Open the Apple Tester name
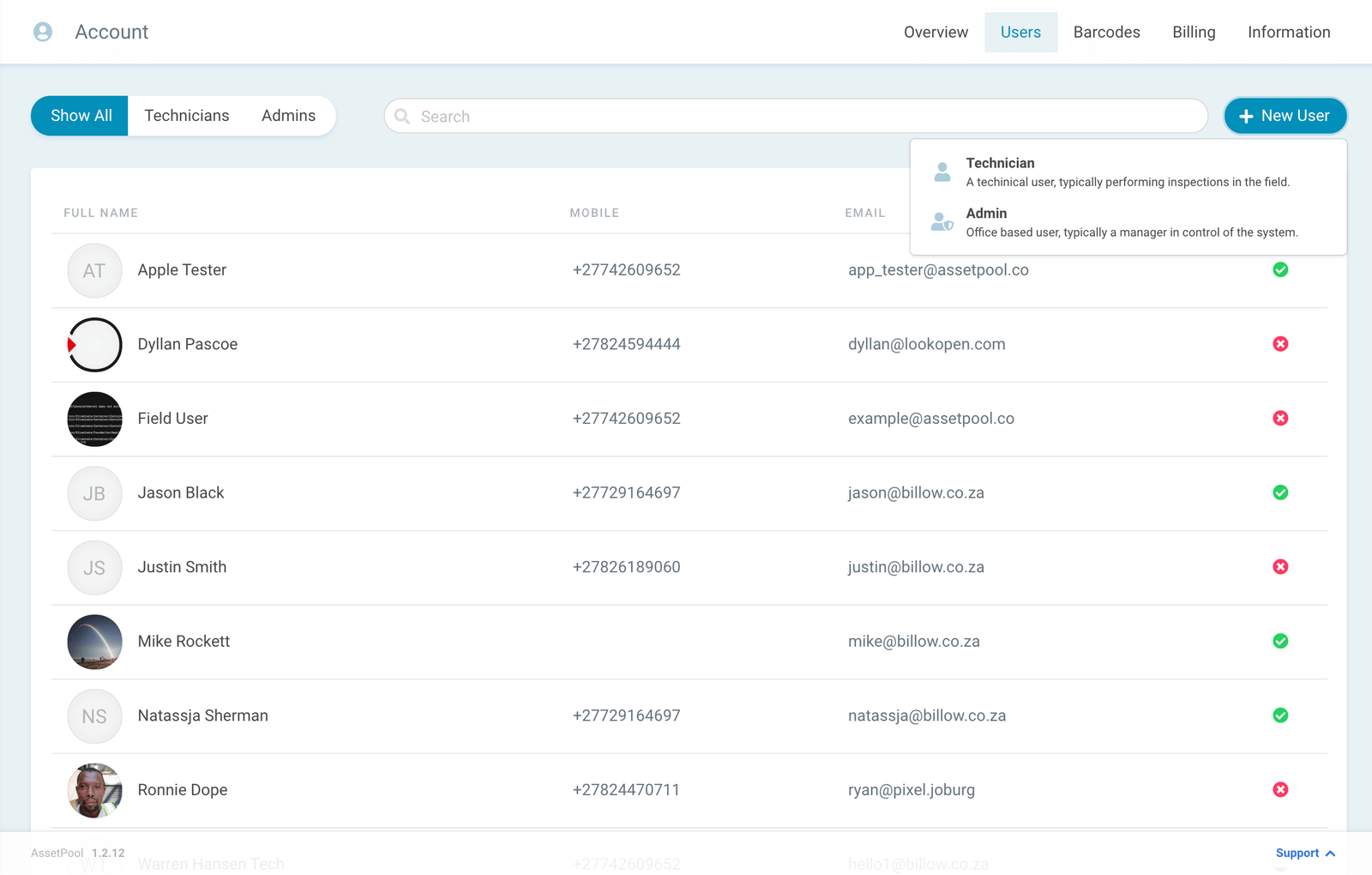The width and height of the screenshot is (1372, 875). (x=182, y=270)
